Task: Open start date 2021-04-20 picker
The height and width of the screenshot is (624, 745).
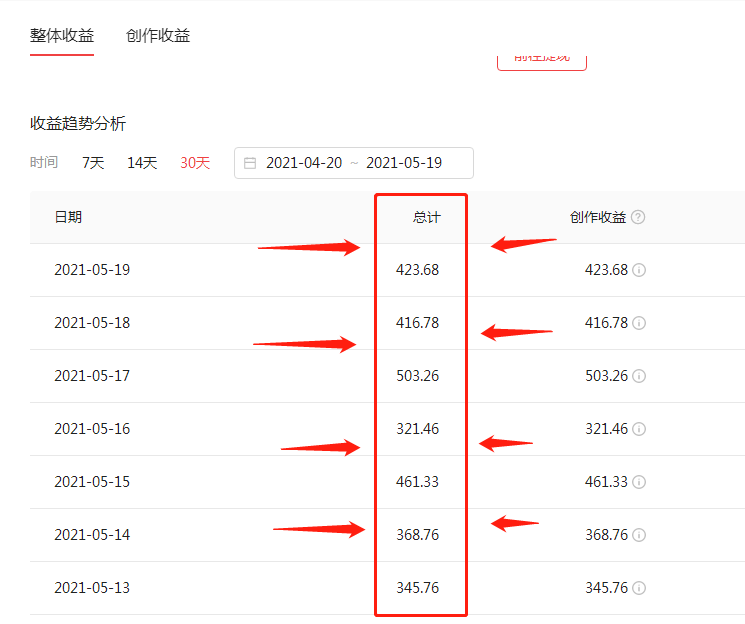Action: coord(304,163)
